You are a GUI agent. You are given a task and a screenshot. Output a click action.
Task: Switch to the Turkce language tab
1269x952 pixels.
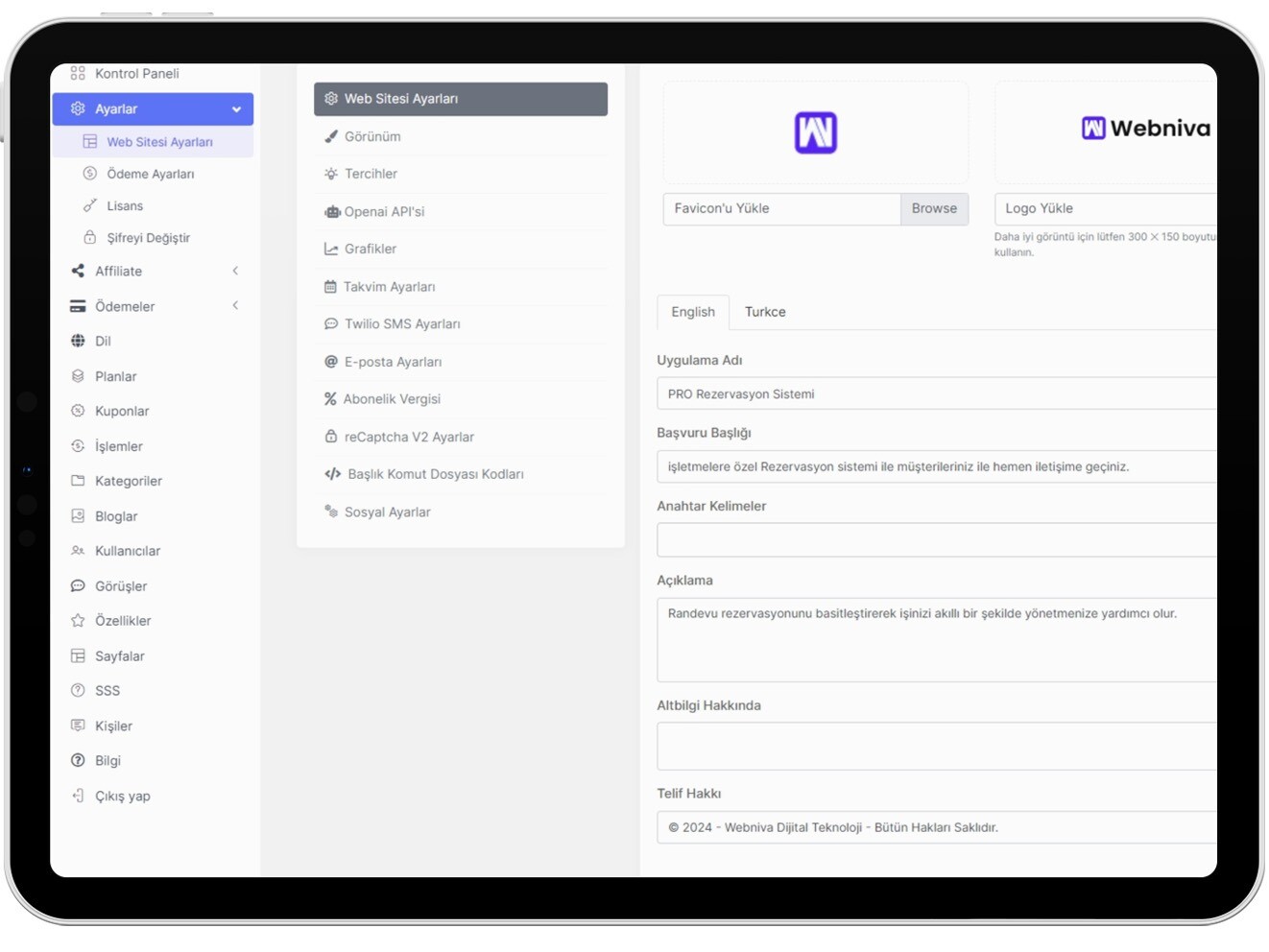pyautogui.click(x=765, y=312)
